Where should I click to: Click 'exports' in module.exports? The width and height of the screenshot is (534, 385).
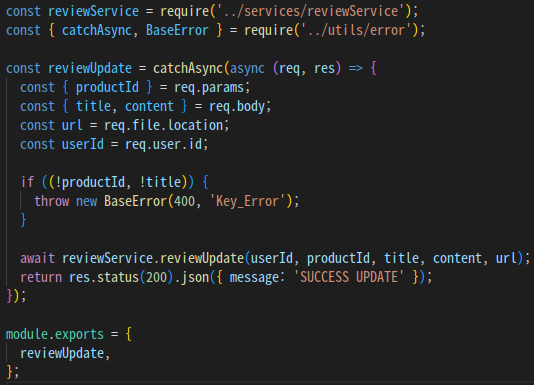click(x=79, y=335)
